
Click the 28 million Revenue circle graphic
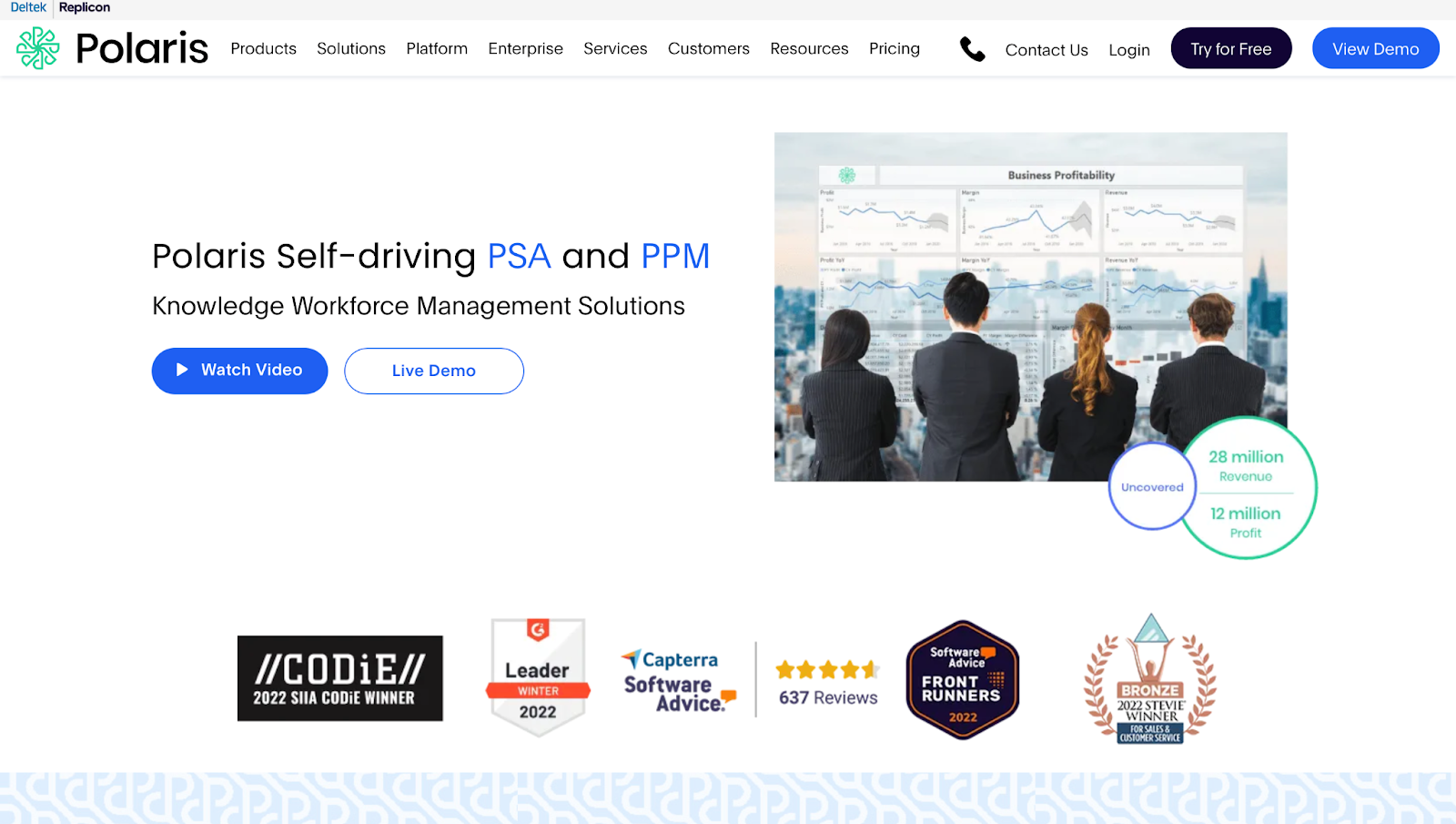pyautogui.click(x=1246, y=466)
